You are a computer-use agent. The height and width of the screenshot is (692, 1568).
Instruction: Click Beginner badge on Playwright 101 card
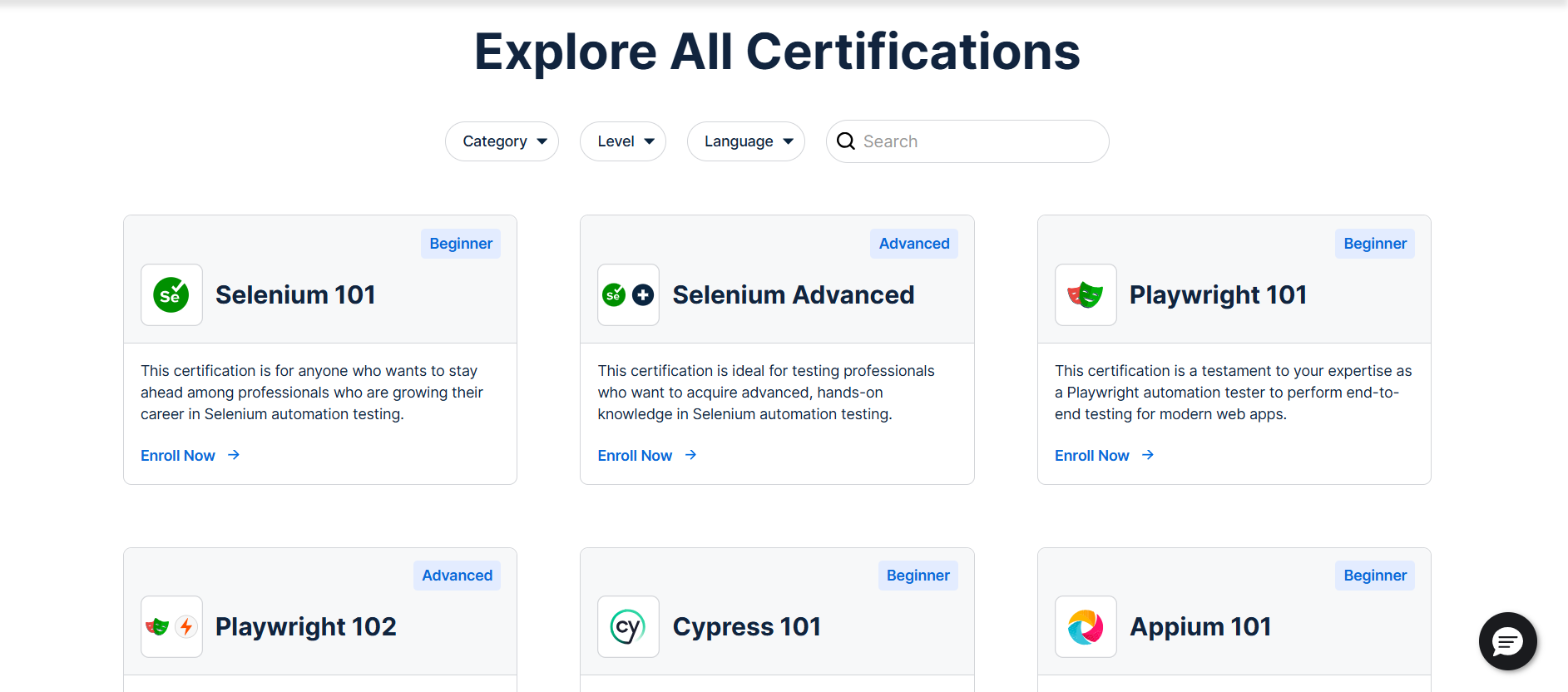[x=1375, y=244]
